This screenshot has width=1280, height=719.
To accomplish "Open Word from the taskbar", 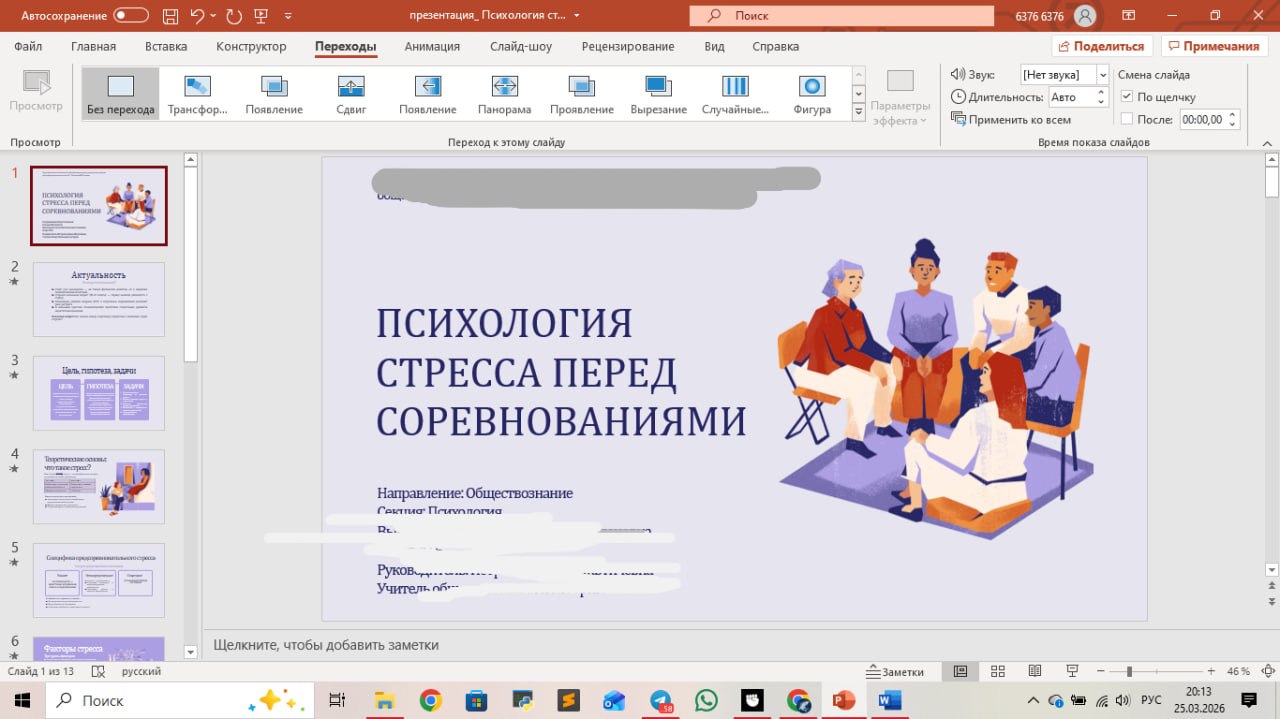I will (x=889, y=701).
